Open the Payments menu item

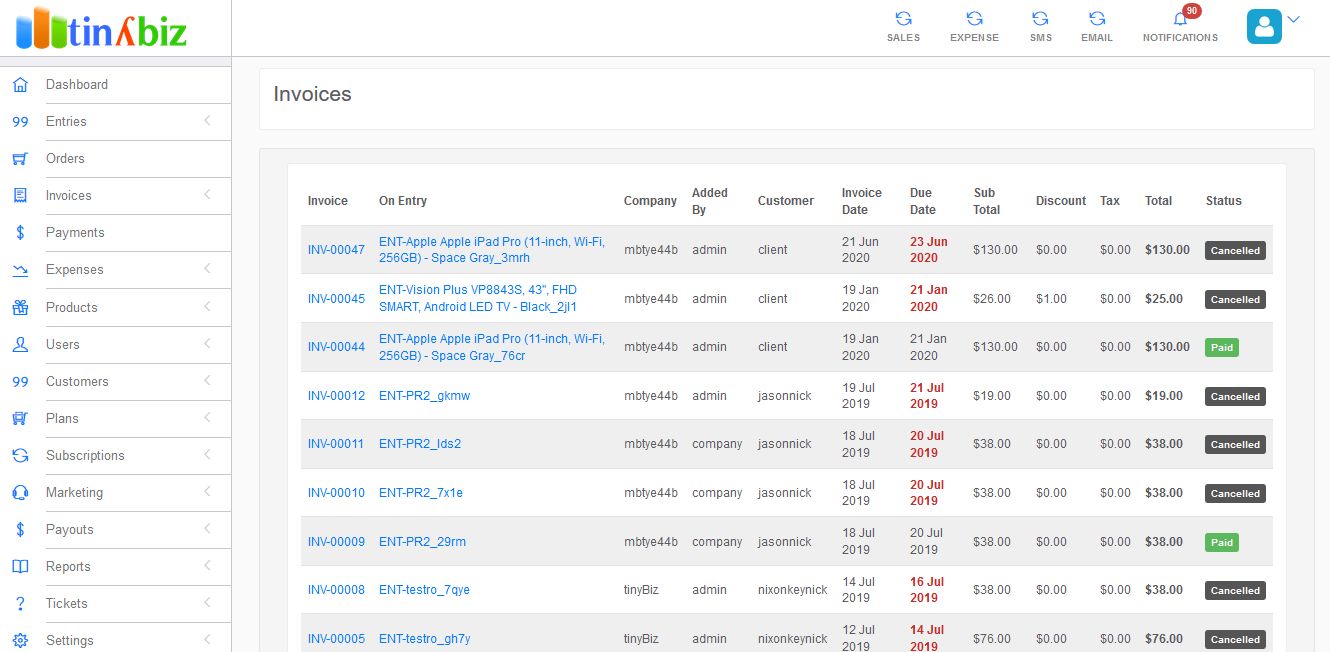[x=75, y=233]
